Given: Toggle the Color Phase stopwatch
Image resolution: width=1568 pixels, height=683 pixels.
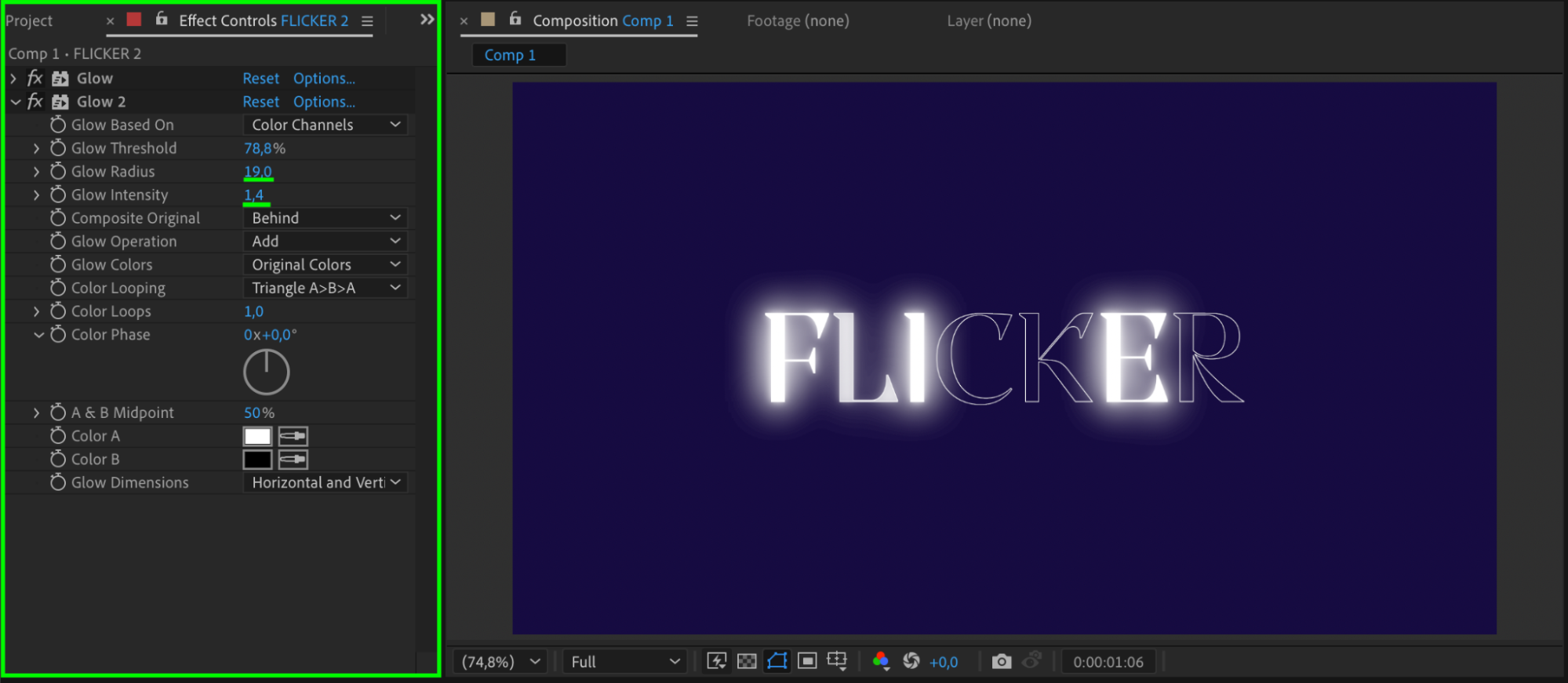Looking at the screenshot, I should [x=58, y=335].
